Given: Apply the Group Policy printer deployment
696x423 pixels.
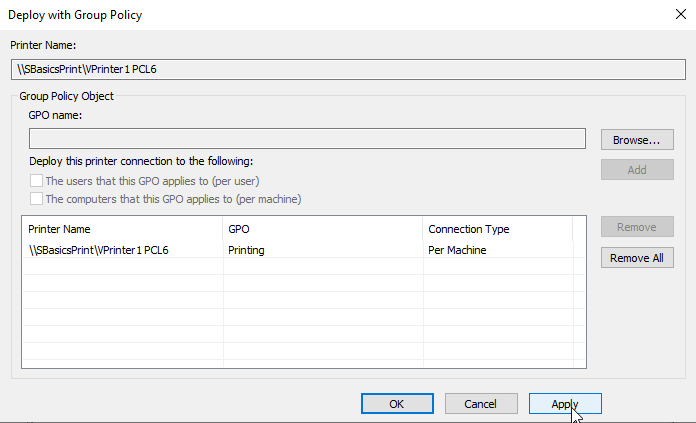Looking at the screenshot, I should coord(565,403).
